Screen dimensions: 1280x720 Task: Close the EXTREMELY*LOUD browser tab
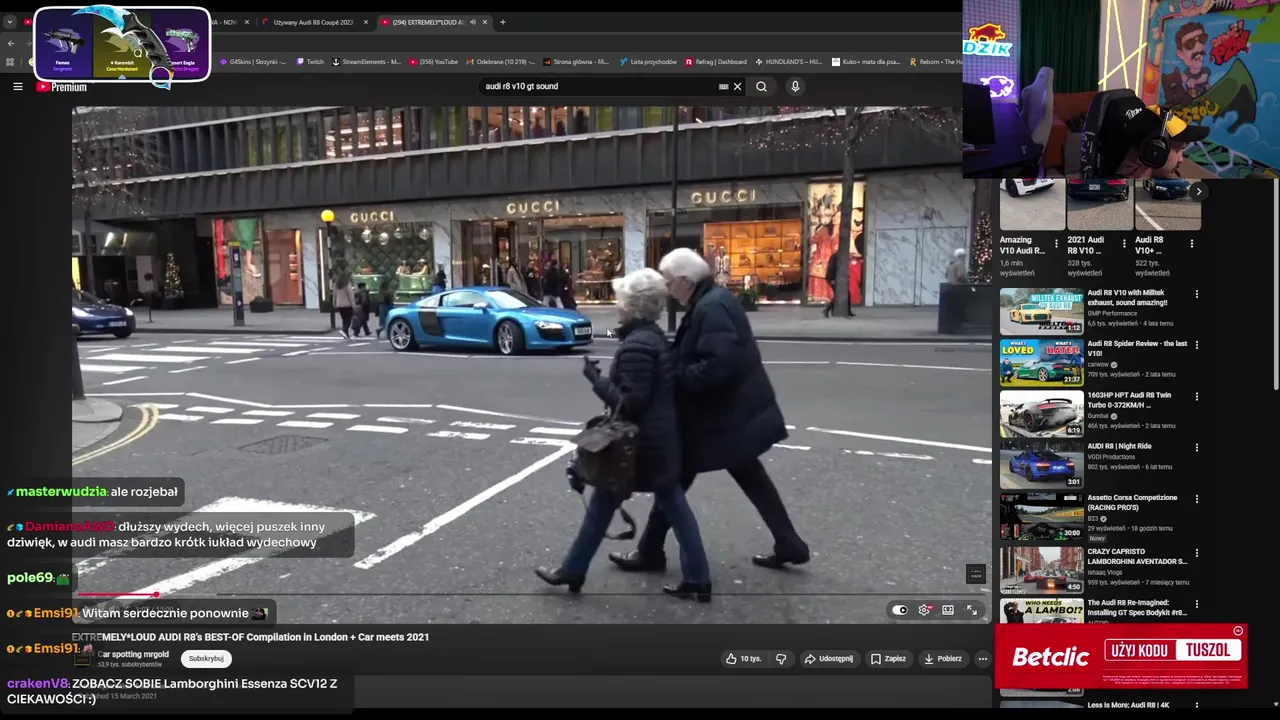click(485, 22)
